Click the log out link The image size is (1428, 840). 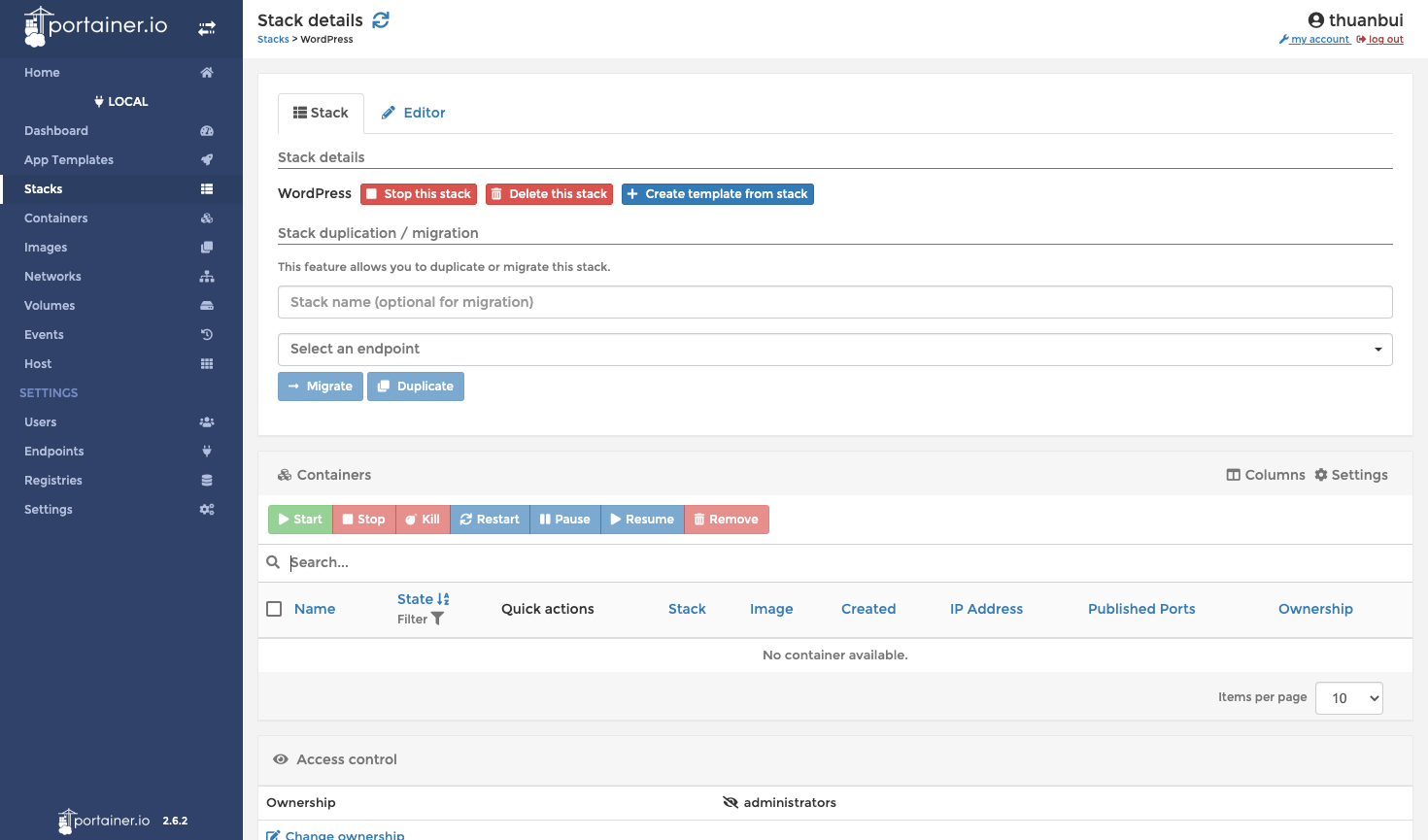click(1380, 40)
